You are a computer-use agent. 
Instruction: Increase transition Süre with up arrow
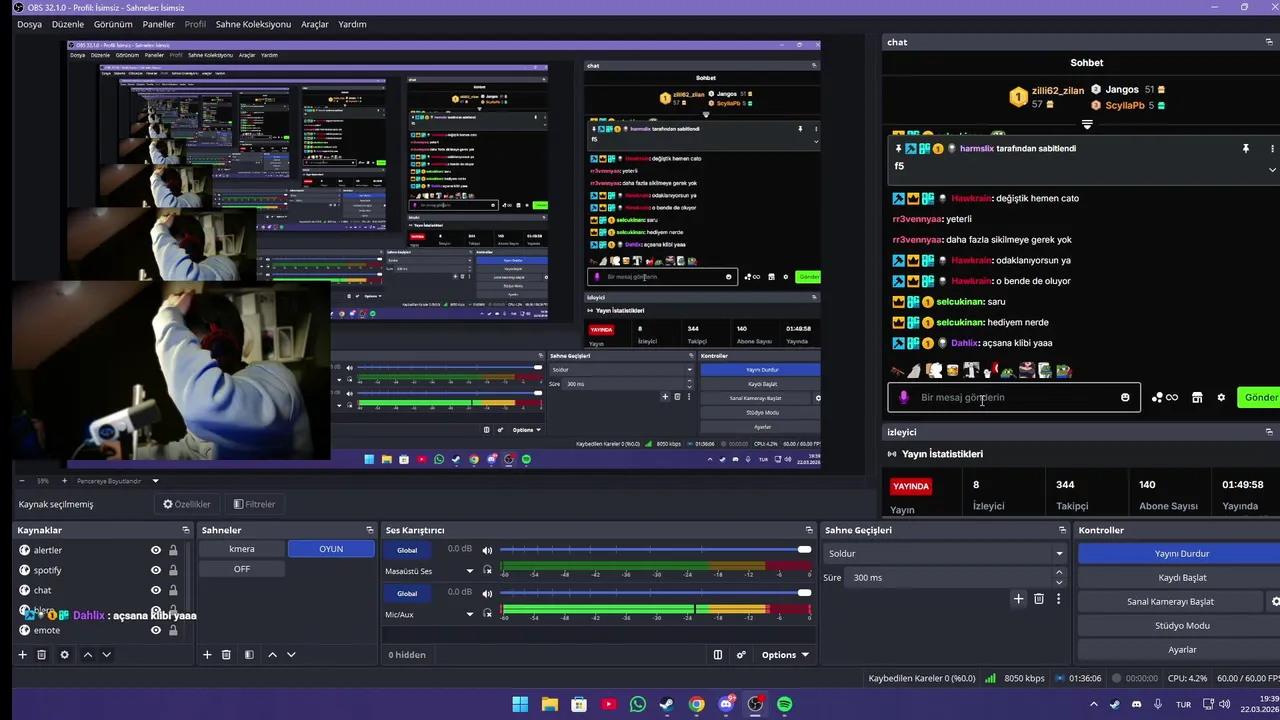point(1059,572)
